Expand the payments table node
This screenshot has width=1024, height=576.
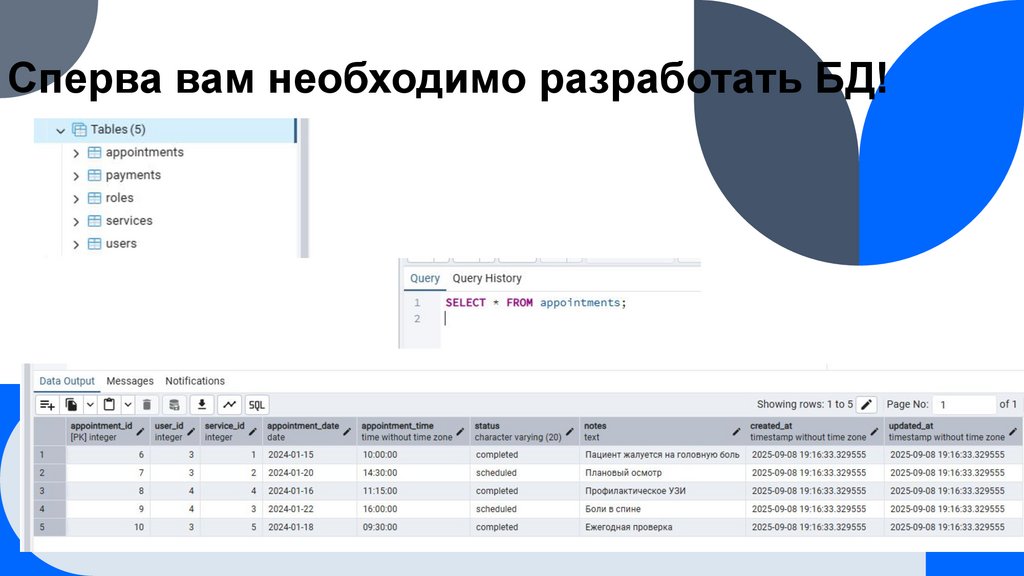coord(76,176)
